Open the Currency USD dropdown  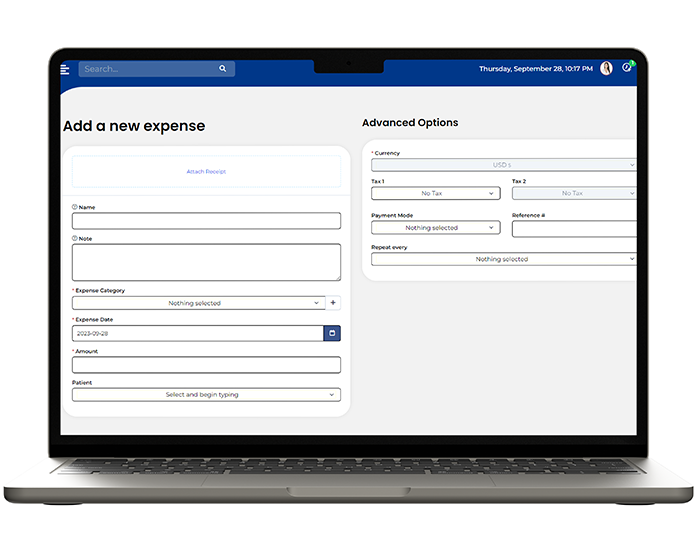503,165
